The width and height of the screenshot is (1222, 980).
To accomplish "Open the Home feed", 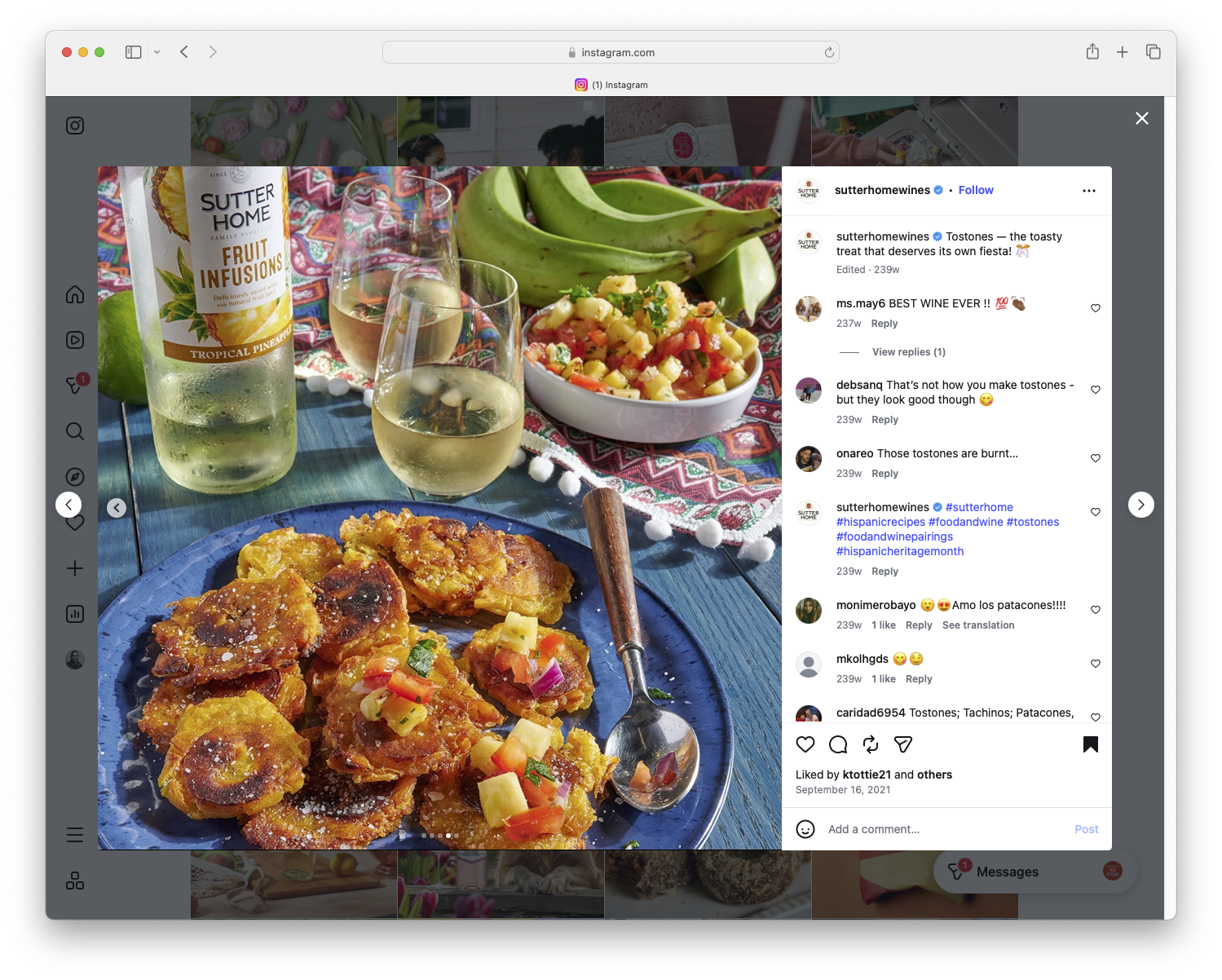I will [x=74, y=294].
